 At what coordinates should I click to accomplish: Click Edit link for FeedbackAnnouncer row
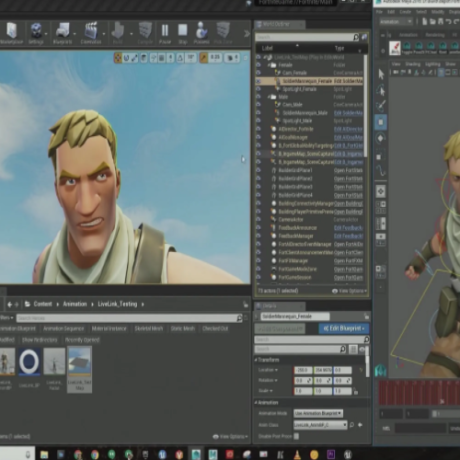point(348,228)
